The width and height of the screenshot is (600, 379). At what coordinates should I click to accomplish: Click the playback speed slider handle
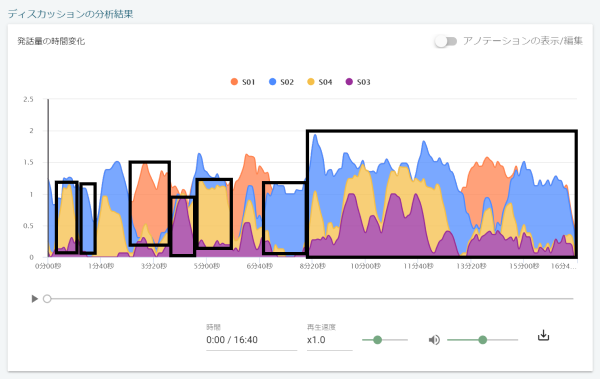377,340
